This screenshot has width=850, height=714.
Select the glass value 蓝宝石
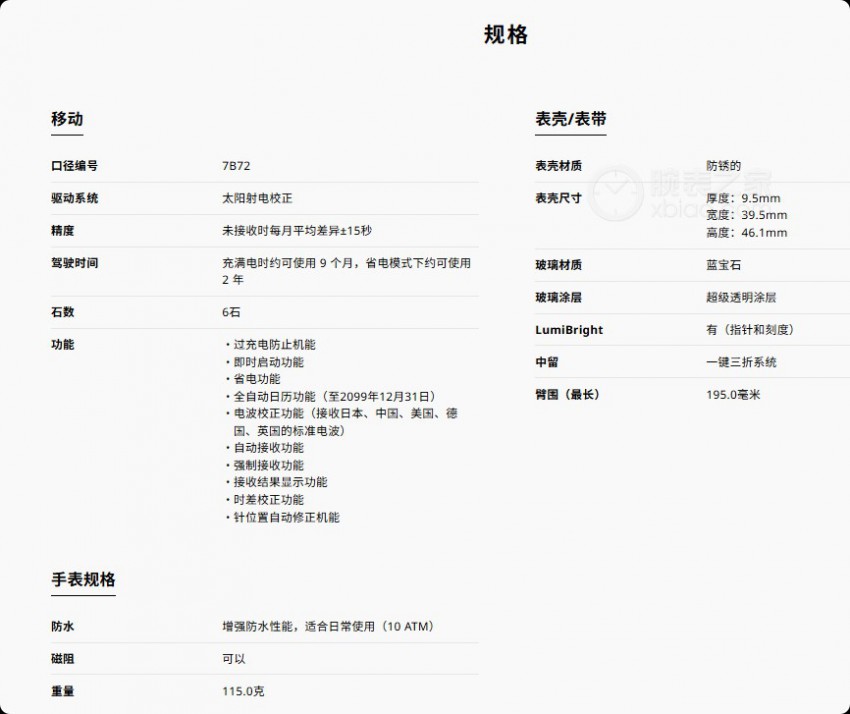(x=723, y=265)
